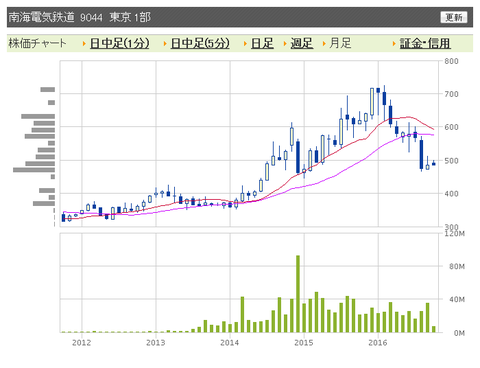480x368 pixels.
Task: Click the 400 price axis label
Action: [451, 194]
